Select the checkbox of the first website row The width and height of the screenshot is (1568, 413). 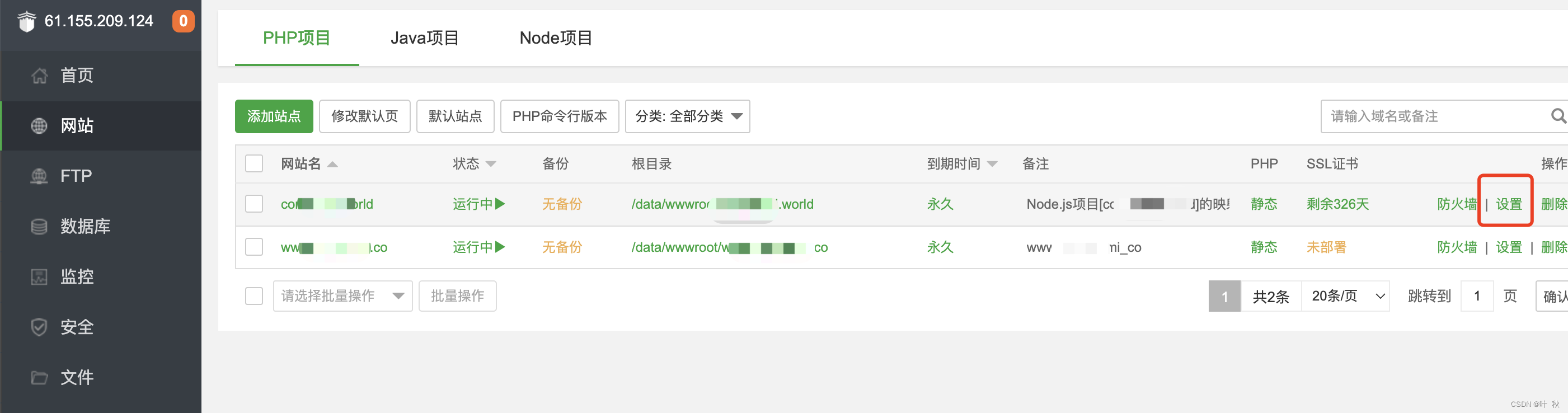[x=254, y=204]
